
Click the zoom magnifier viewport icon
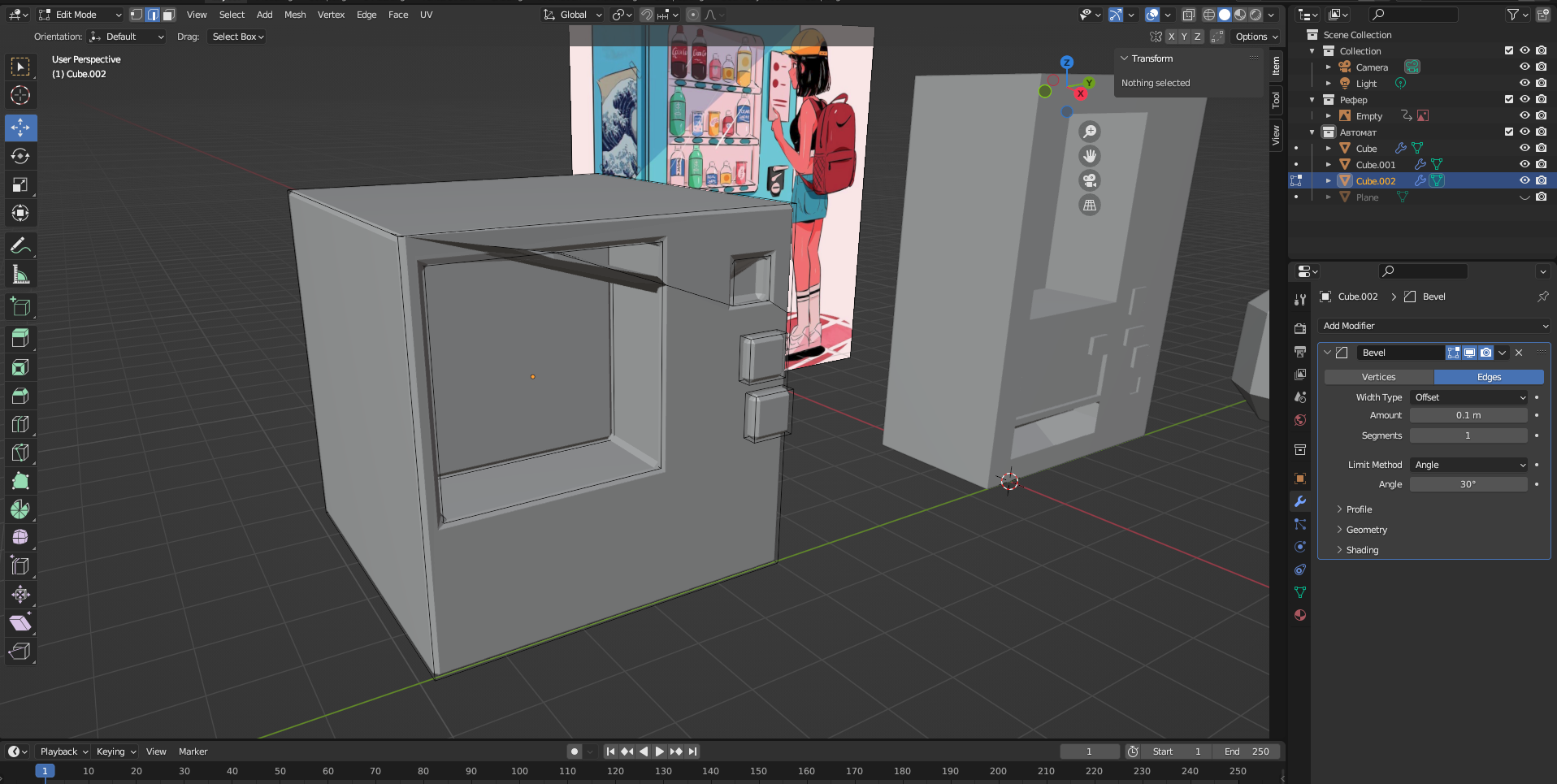click(x=1089, y=132)
